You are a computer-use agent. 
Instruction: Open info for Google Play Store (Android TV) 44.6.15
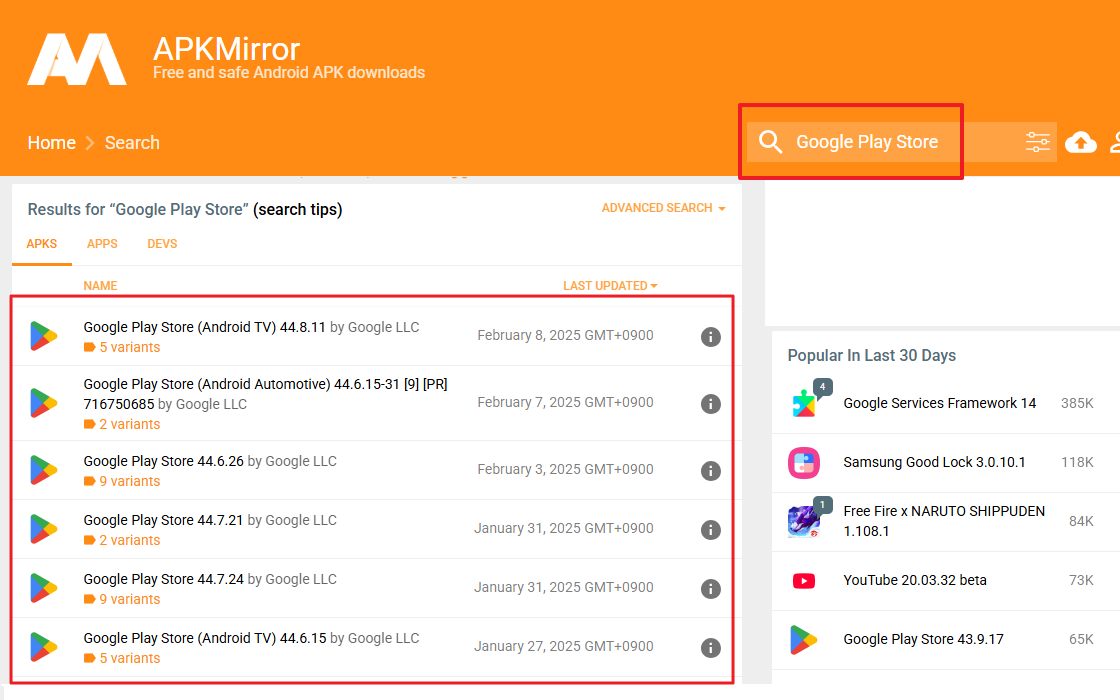pos(711,648)
